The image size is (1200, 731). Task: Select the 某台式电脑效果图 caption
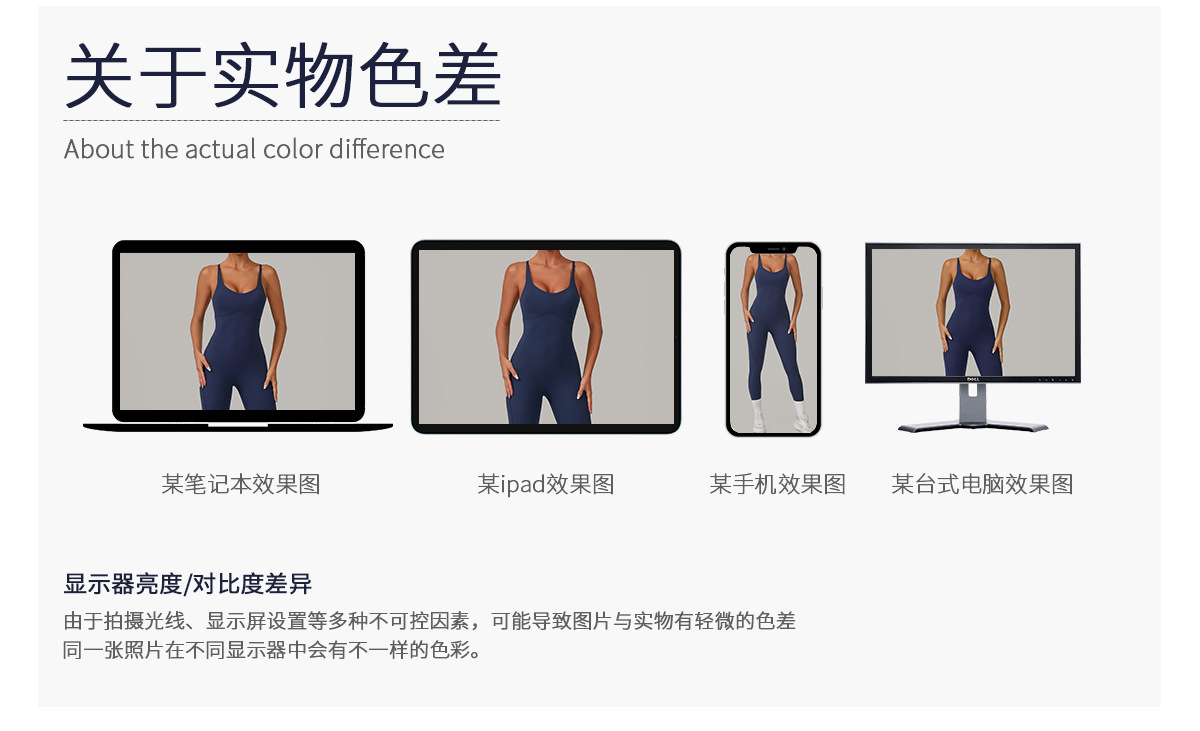tap(982, 485)
